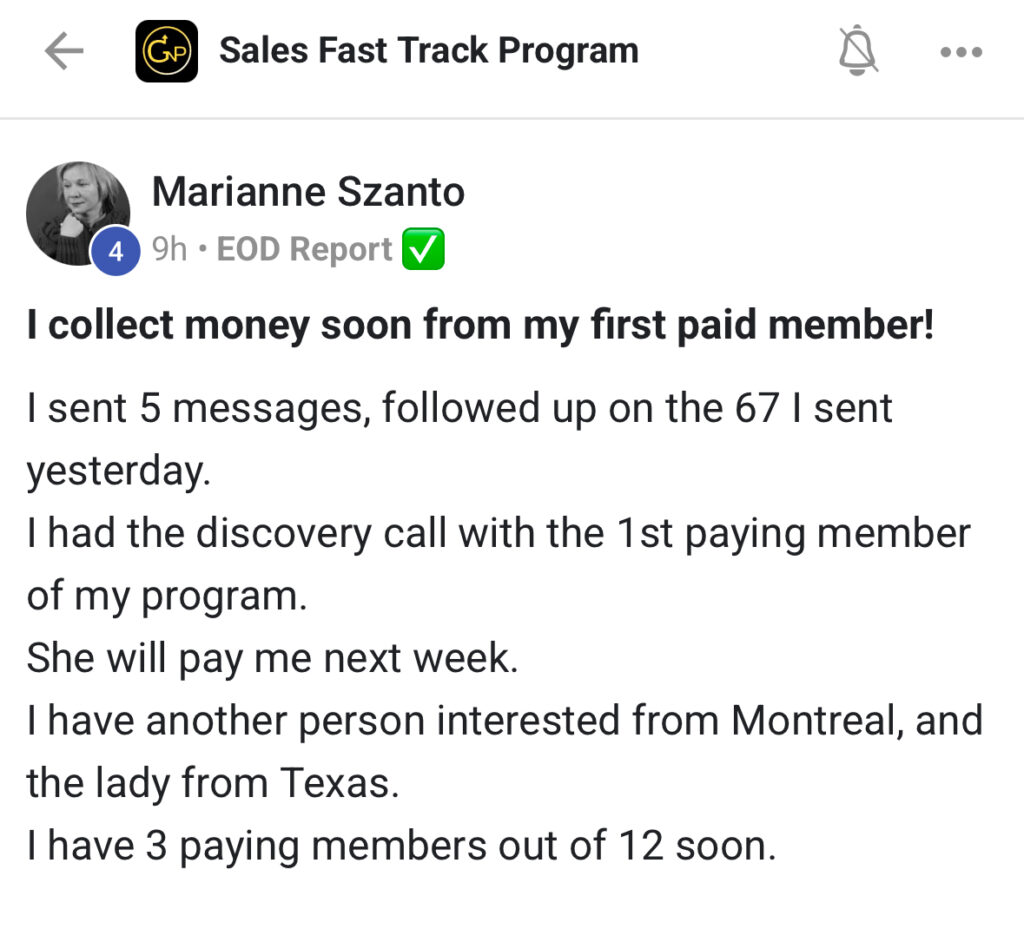This screenshot has height=929, width=1024.
Task: Open the bold "I collect money soon" headline
Action: (x=480, y=326)
